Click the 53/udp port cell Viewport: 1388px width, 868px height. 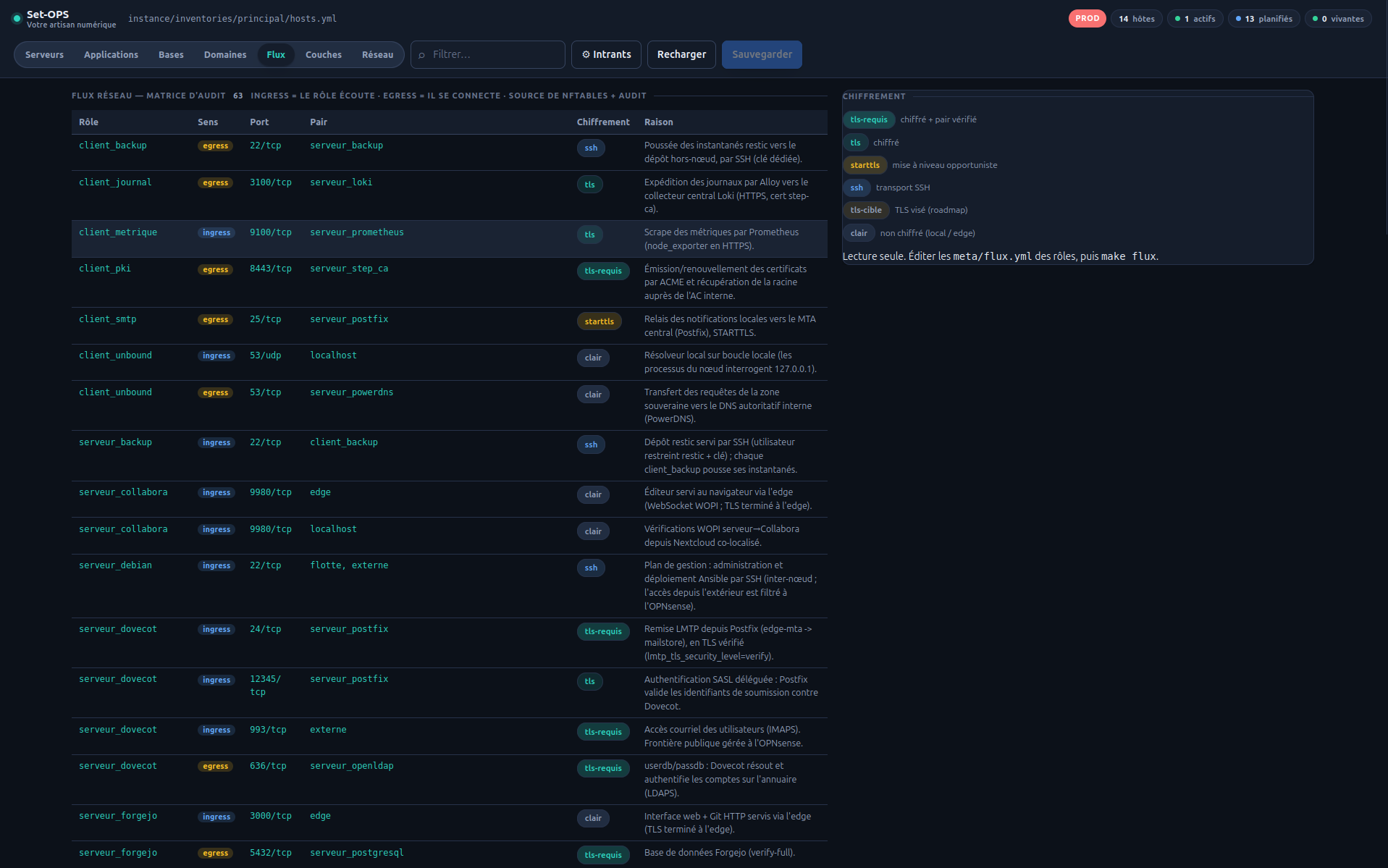click(x=266, y=355)
